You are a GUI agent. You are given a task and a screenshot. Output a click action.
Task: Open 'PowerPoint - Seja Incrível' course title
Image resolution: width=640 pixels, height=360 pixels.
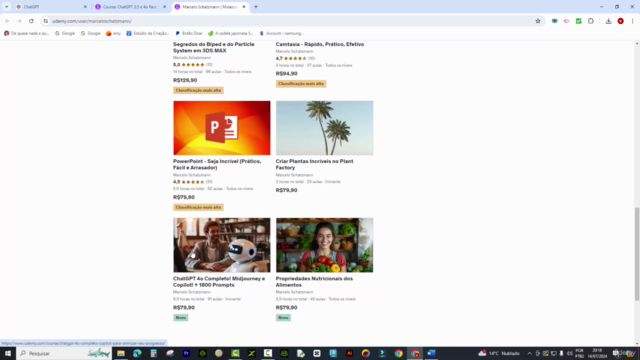point(217,164)
